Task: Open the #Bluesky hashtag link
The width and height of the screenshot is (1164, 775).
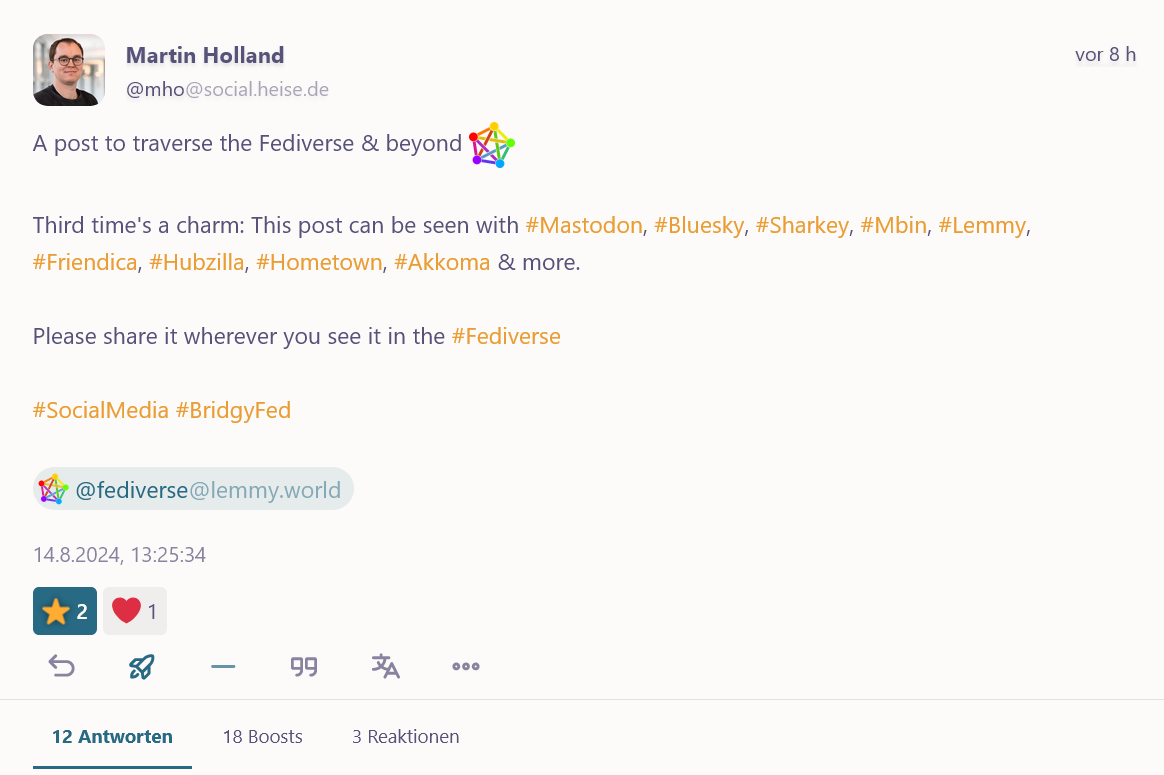Action: click(x=699, y=225)
